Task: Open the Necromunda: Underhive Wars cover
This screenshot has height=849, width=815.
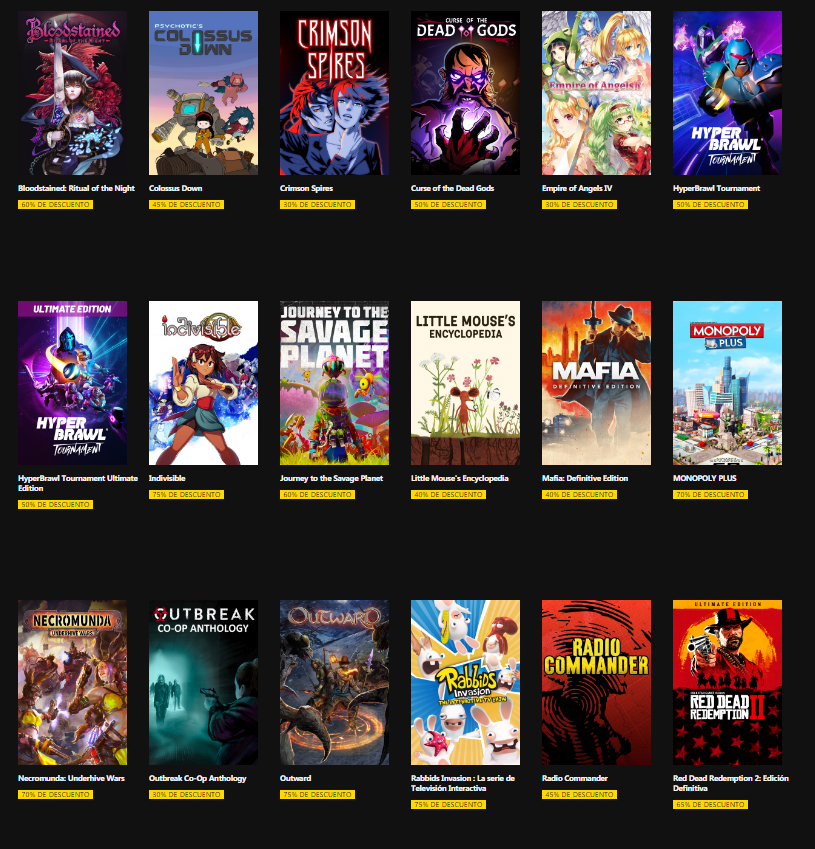Action: point(73,682)
